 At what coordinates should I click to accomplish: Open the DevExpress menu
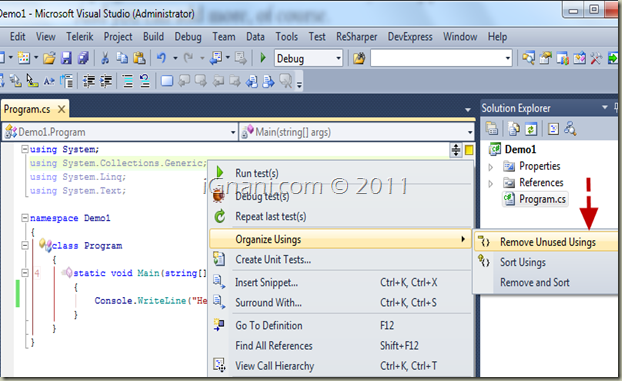coord(410,37)
